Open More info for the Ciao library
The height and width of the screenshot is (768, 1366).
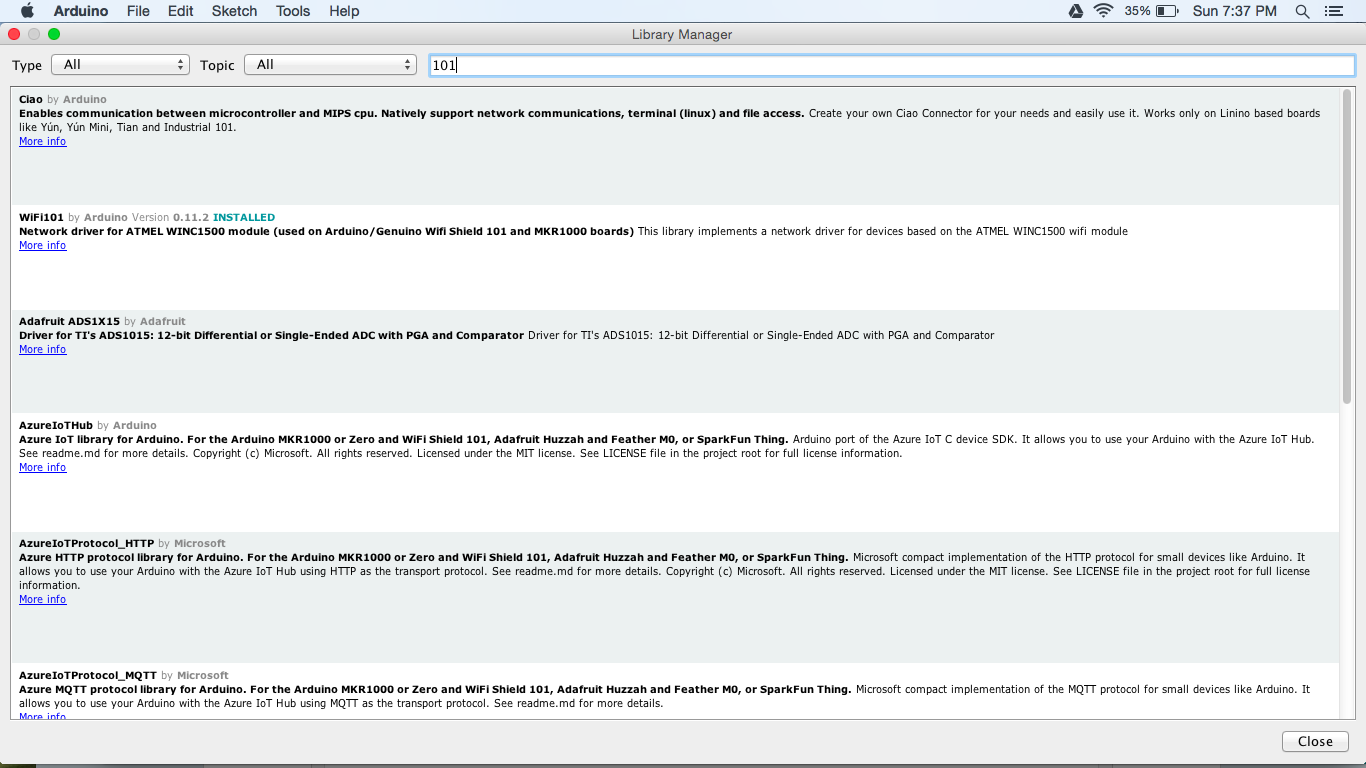pos(43,142)
